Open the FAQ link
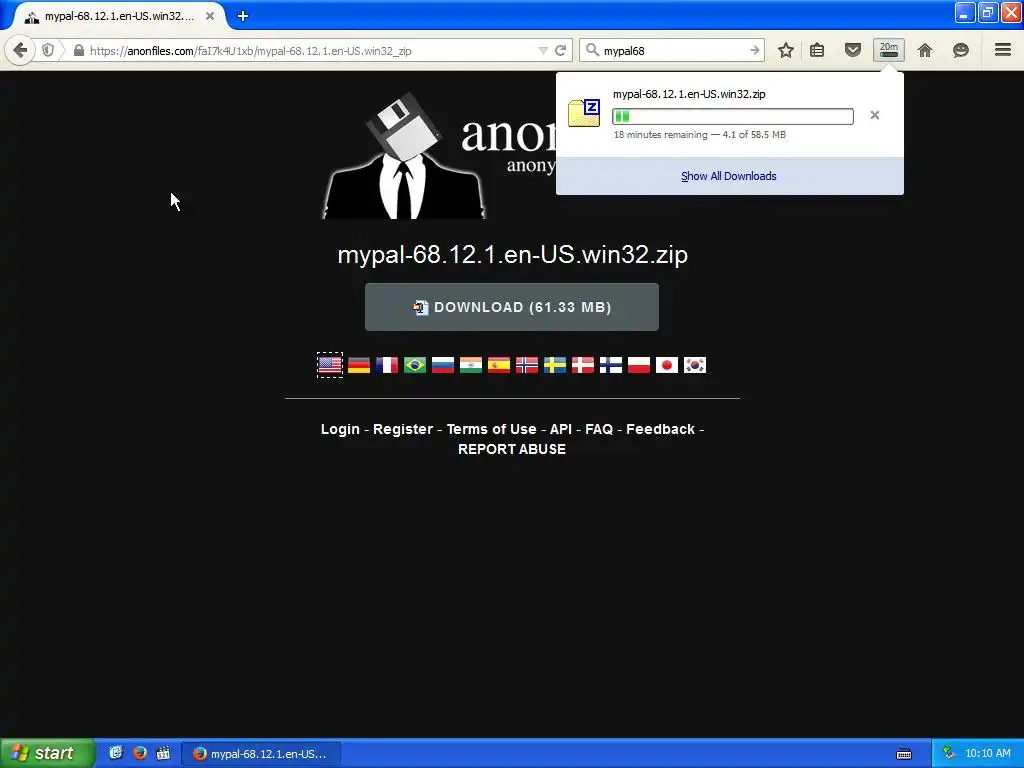The width and height of the screenshot is (1024, 768). [x=599, y=429]
